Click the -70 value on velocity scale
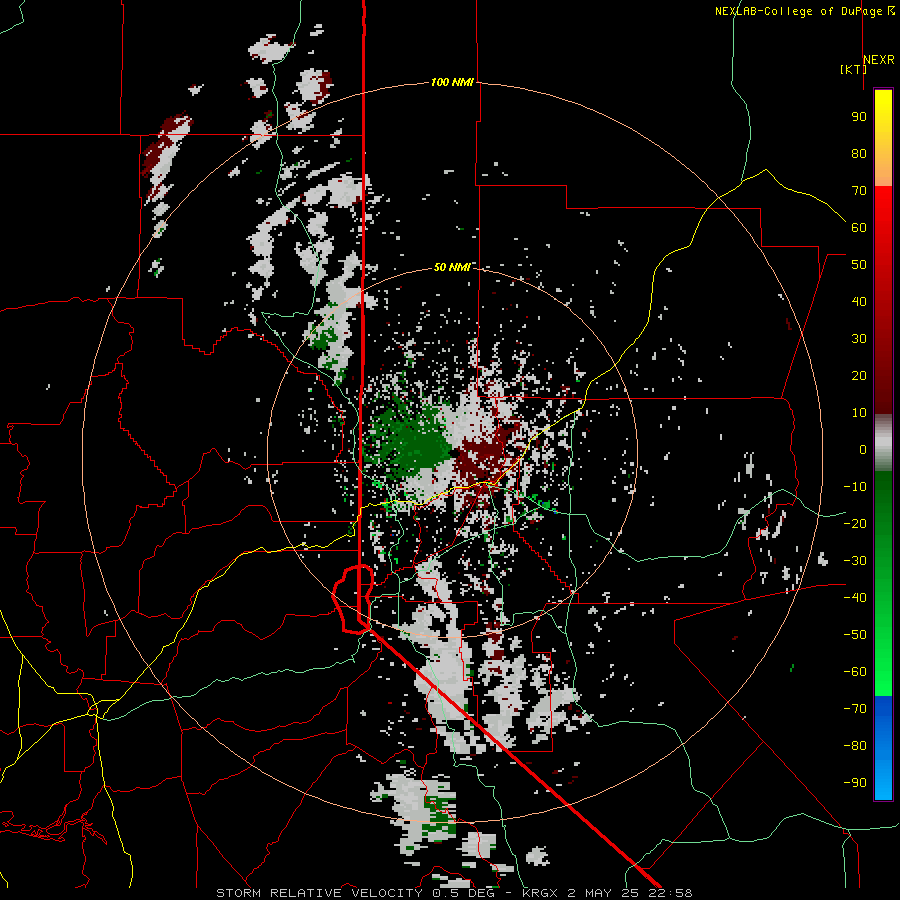 855,709
